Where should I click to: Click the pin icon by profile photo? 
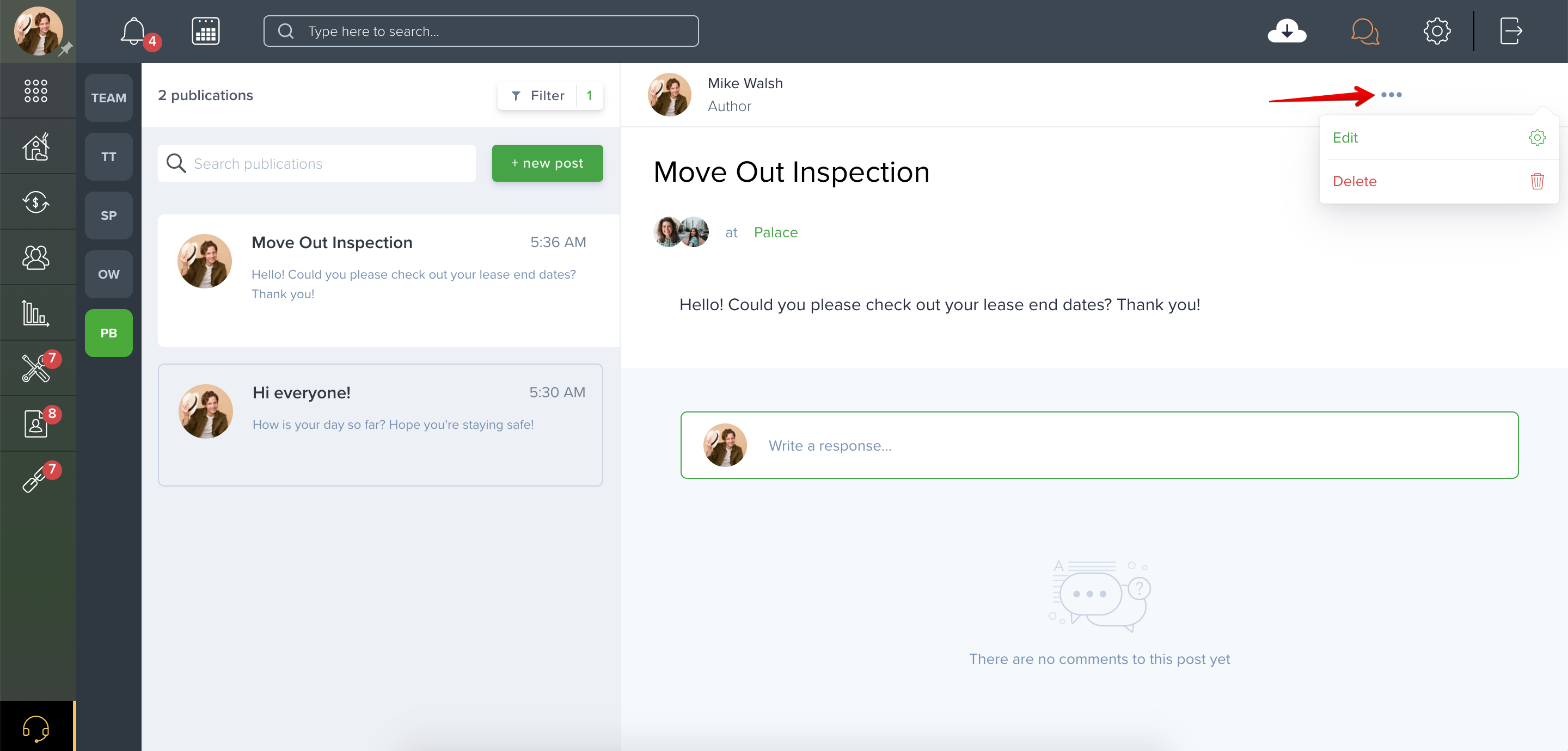point(66,48)
